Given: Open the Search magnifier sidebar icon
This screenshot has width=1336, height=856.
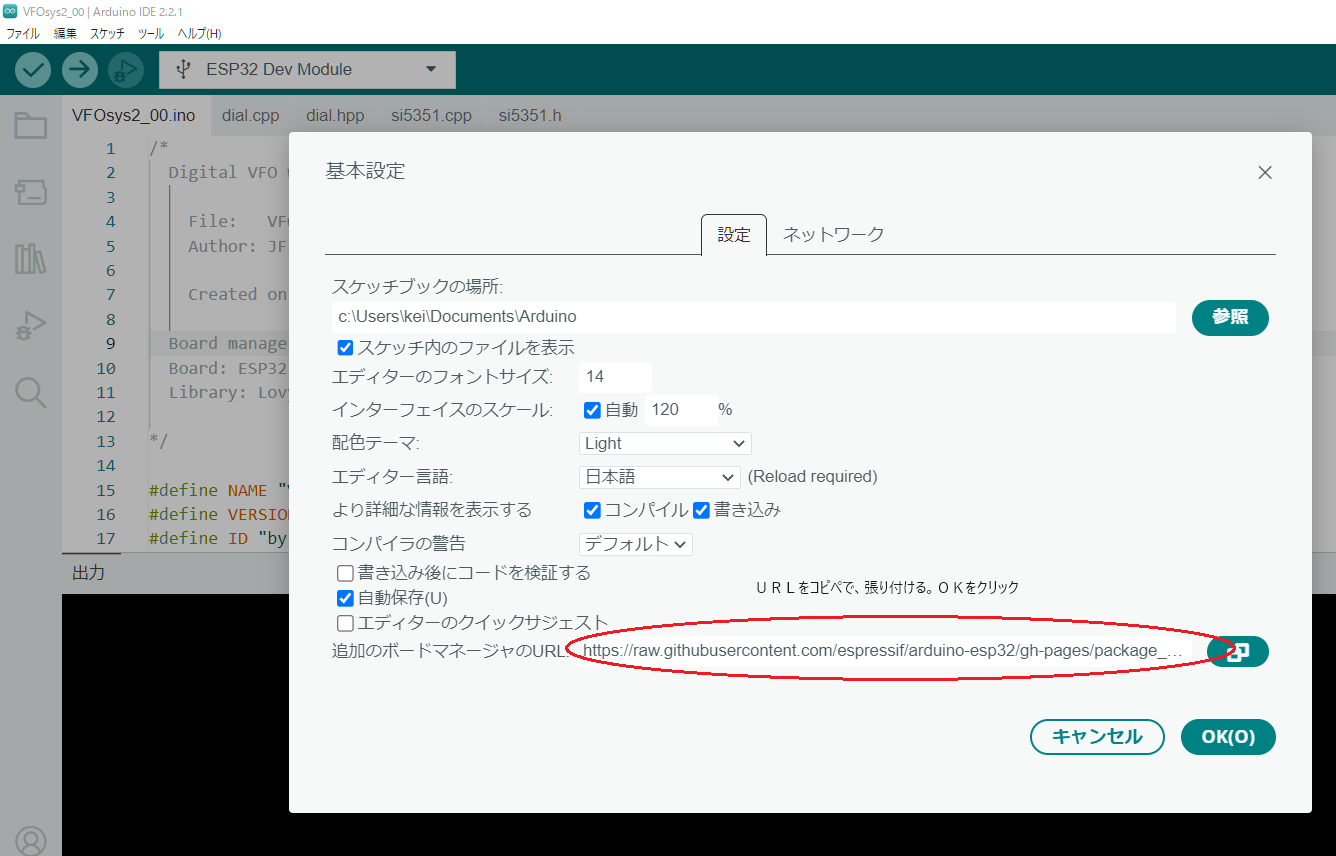Looking at the screenshot, I should (30, 392).
